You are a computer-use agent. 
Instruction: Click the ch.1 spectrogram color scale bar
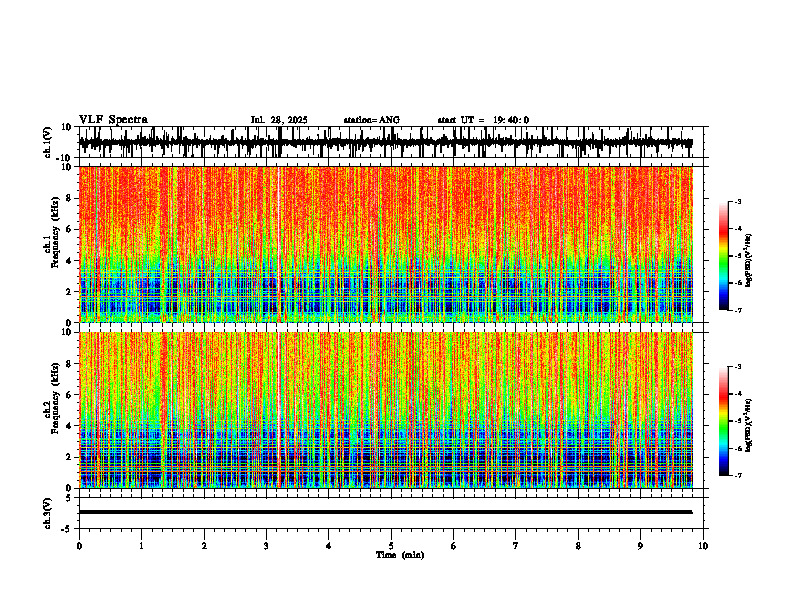(x=723, y=256)
